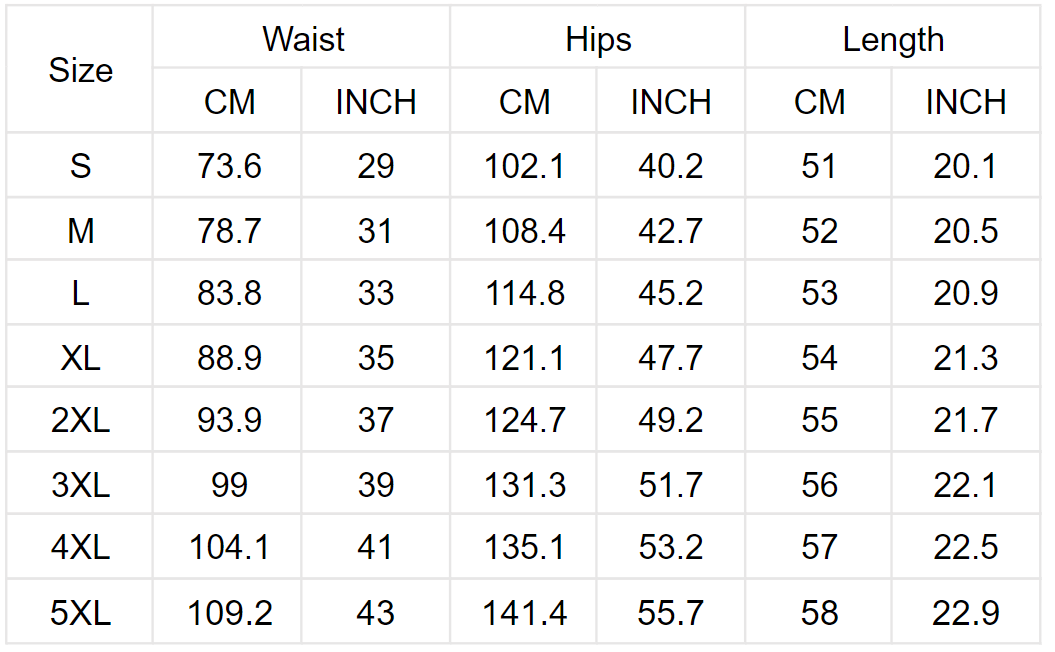Select the 93.9 waist CM cell

[x=227, y=420]
